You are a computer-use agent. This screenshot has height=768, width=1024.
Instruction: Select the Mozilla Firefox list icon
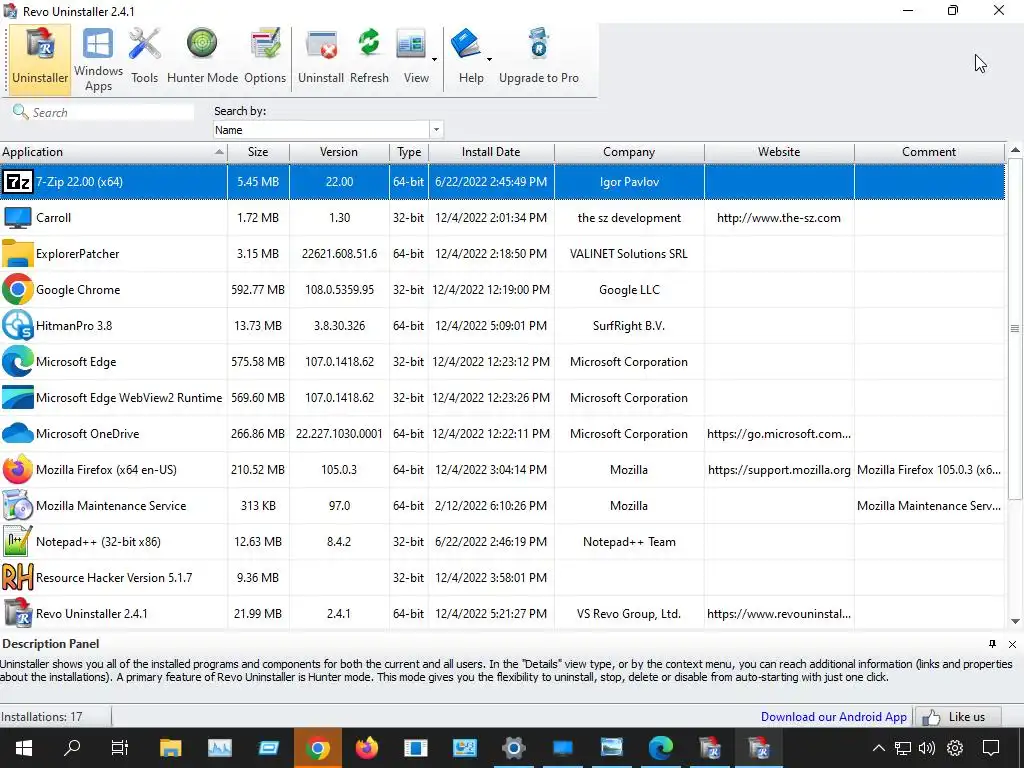[x=18, y=469]
